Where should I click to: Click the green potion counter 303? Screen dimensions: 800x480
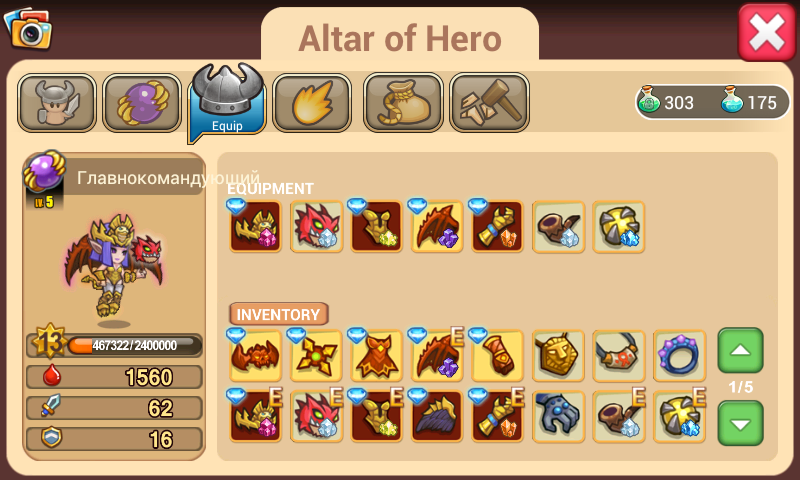668,102
